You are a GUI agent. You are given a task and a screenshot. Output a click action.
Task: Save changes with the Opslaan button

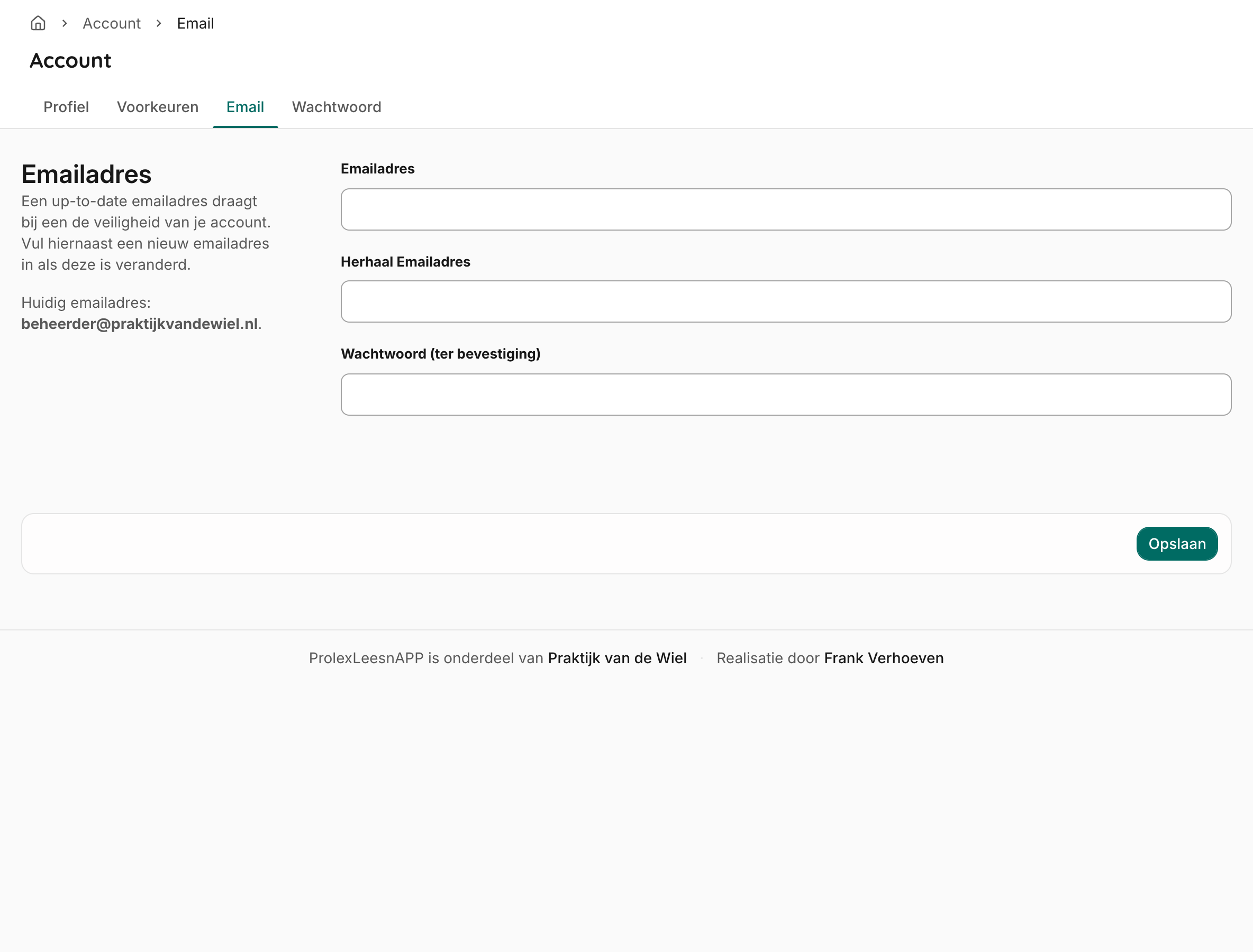1177,544
